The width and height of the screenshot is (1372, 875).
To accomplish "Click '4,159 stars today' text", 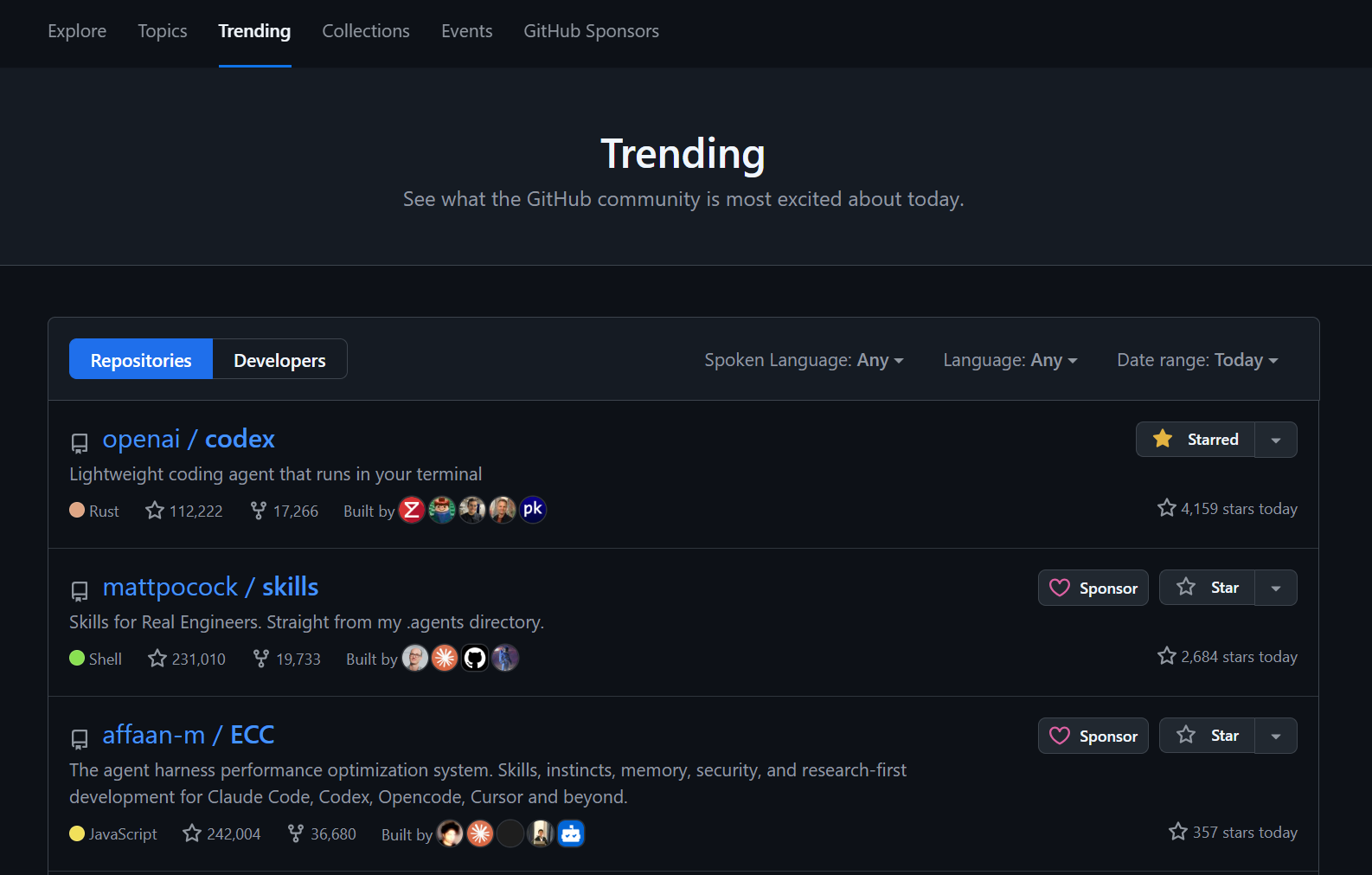I will [x=1228, y=509].
